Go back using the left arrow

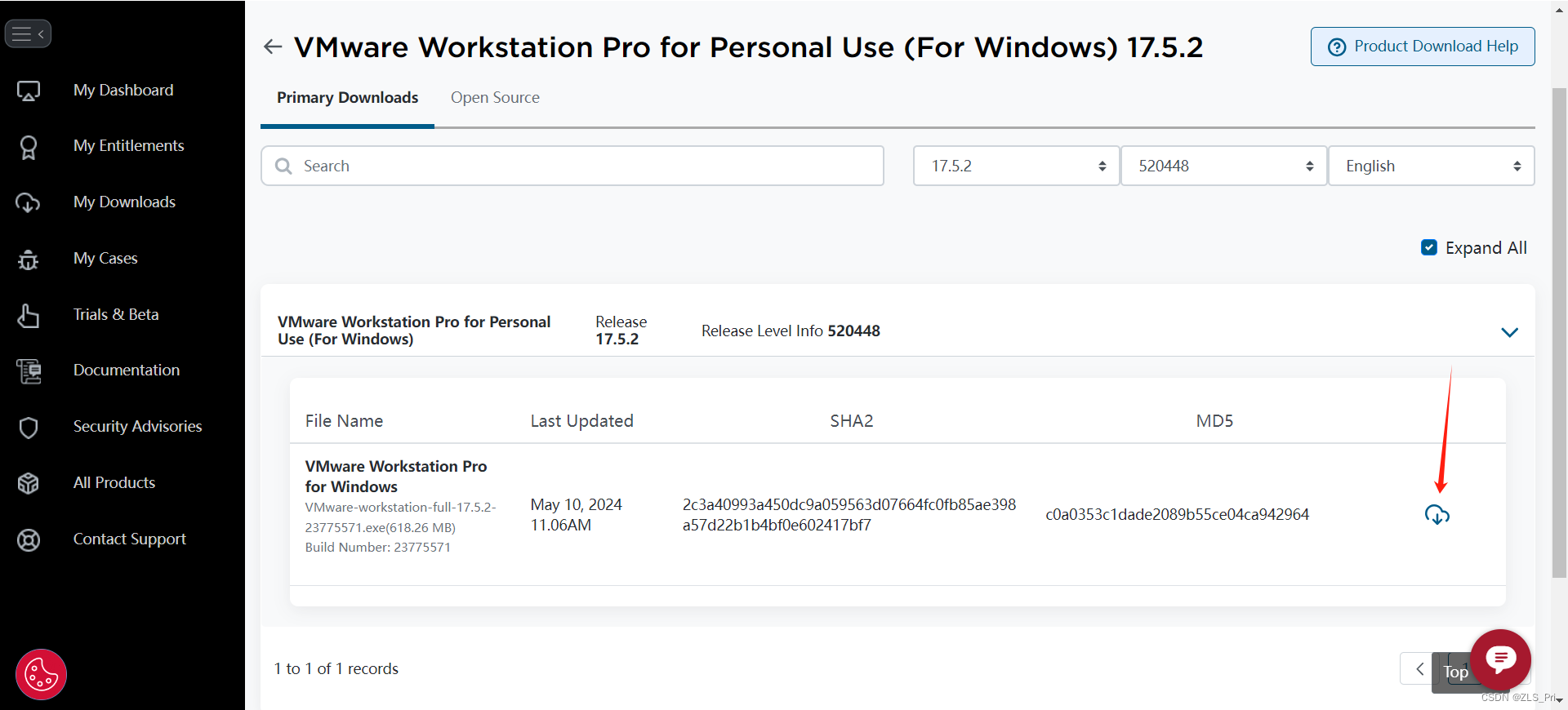pos(273,47)
